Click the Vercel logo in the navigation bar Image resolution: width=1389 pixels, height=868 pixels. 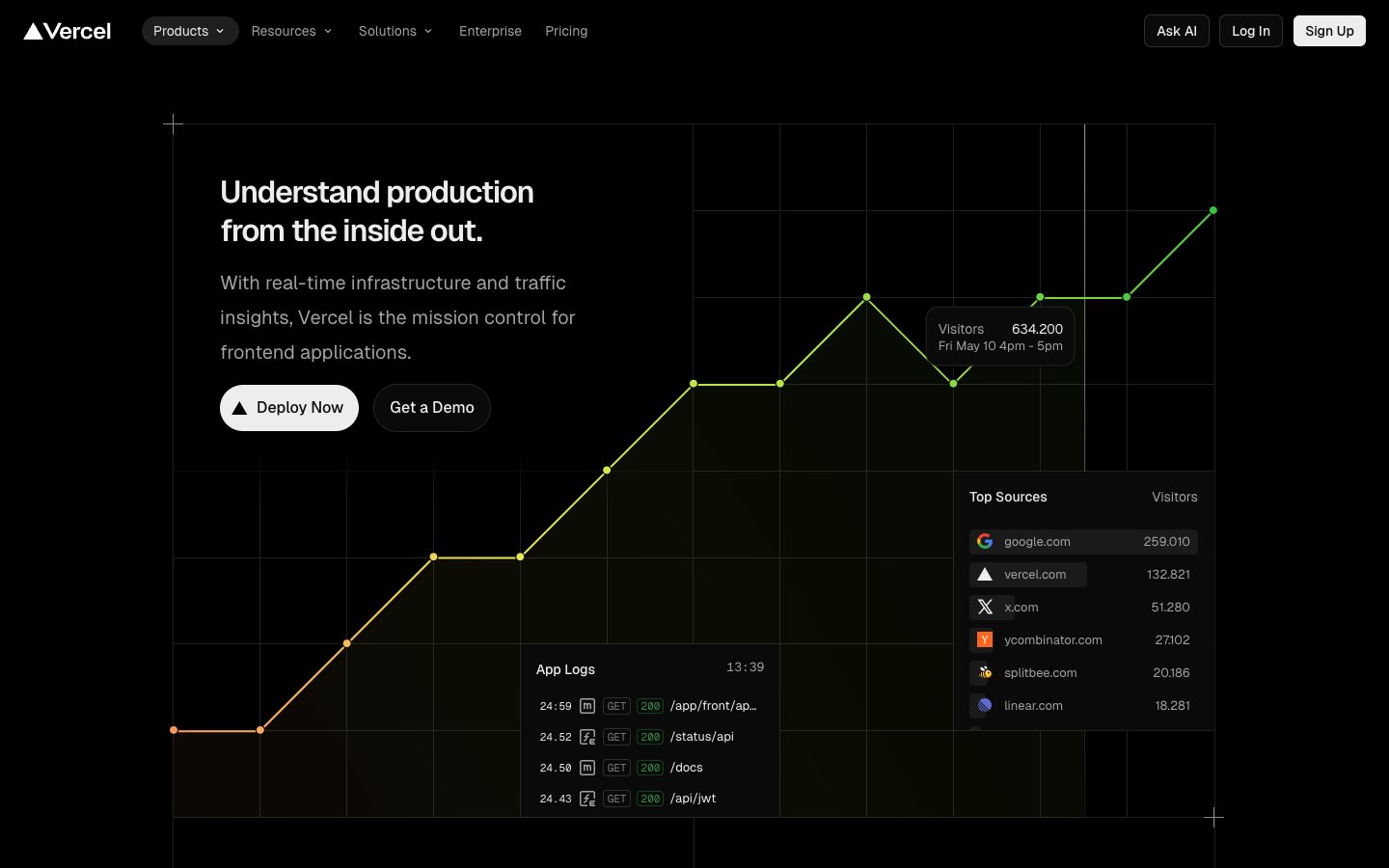click(66, 30)
